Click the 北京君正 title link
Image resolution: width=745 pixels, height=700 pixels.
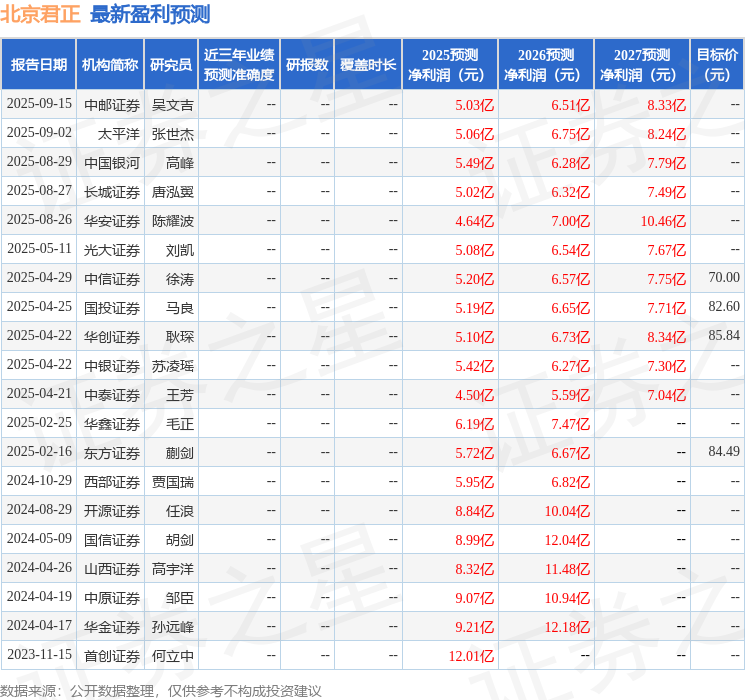tap(41, 14)
